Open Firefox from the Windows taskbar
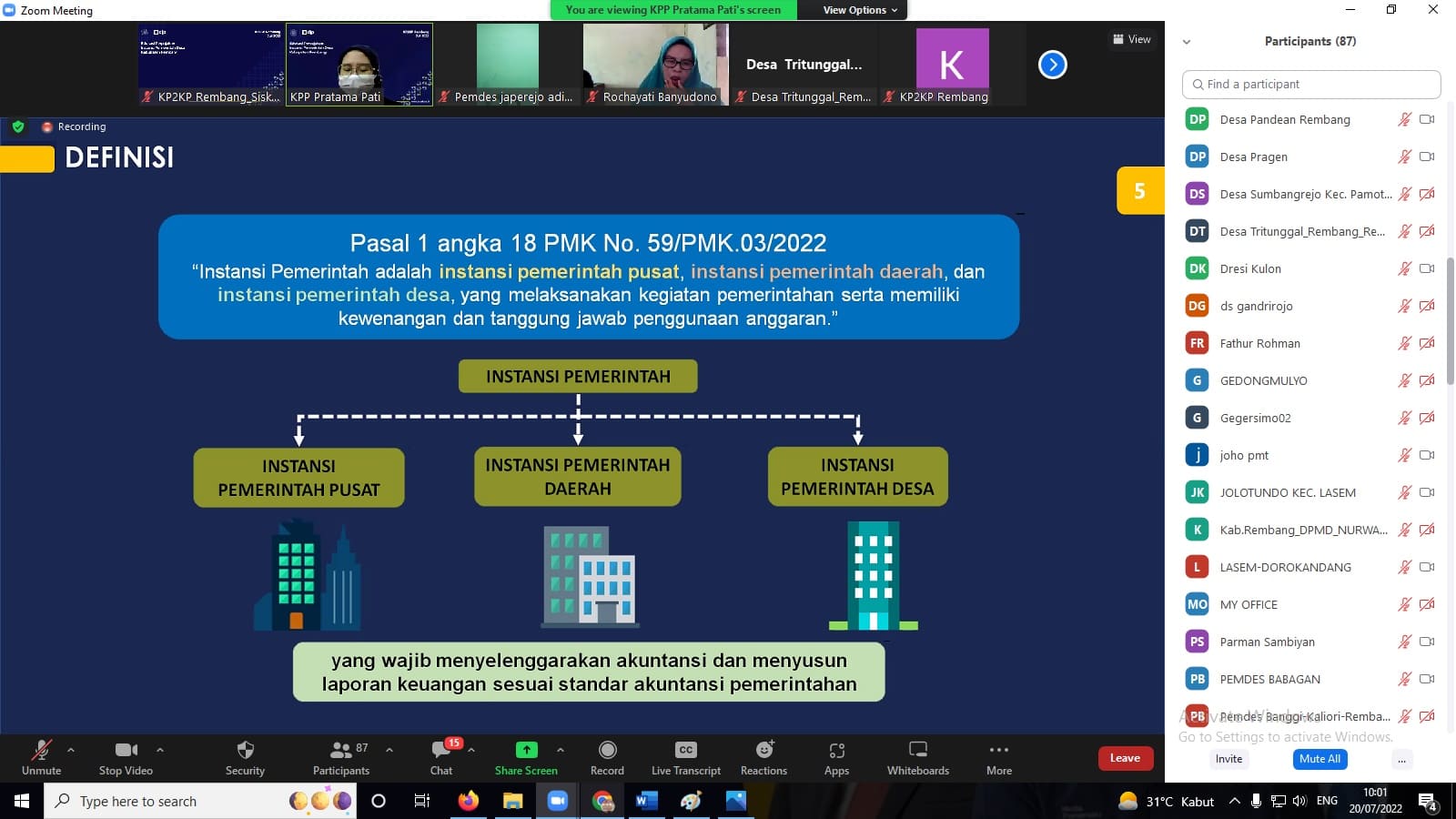 click(468, 801)
